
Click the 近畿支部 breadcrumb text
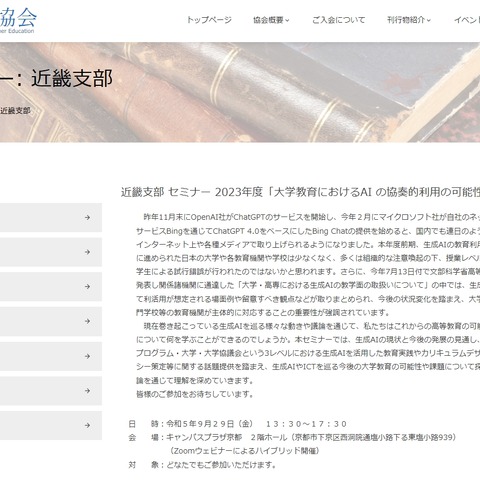tap(15, 110)
